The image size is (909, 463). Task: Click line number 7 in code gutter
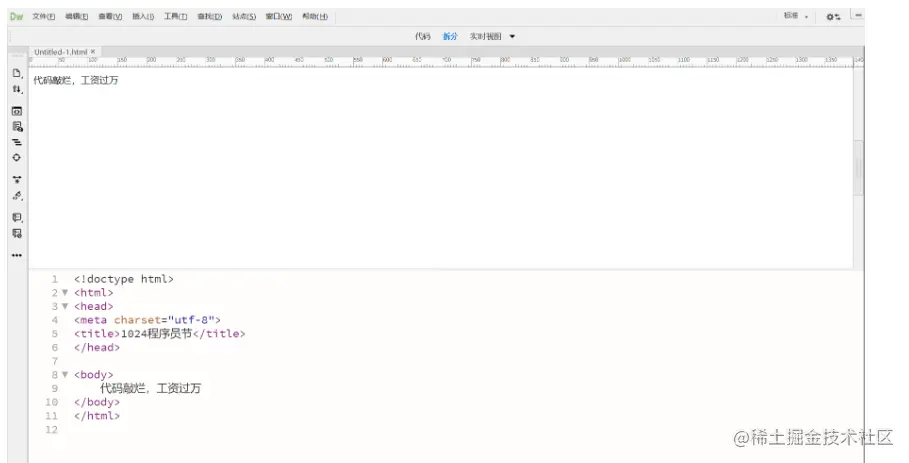coord(55,361)
